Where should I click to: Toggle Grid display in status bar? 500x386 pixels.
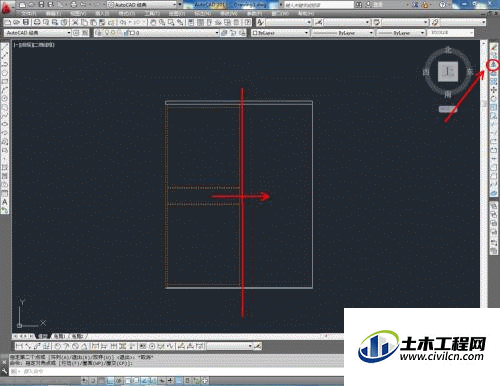tap(101, 380)
